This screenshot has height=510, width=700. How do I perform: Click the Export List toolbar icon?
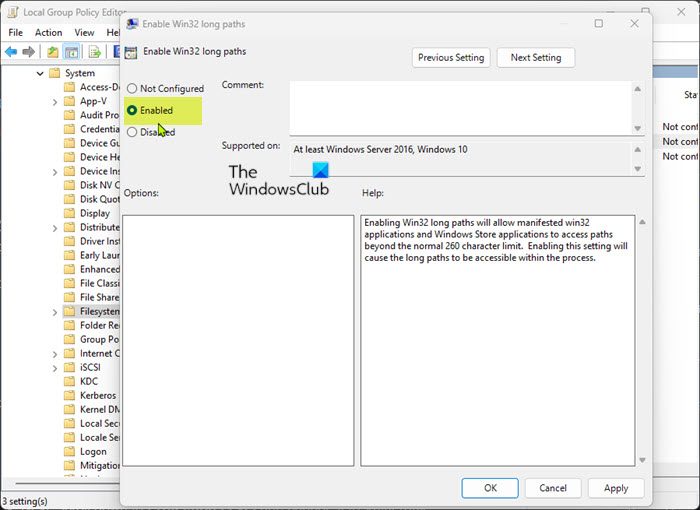(95, 52)
